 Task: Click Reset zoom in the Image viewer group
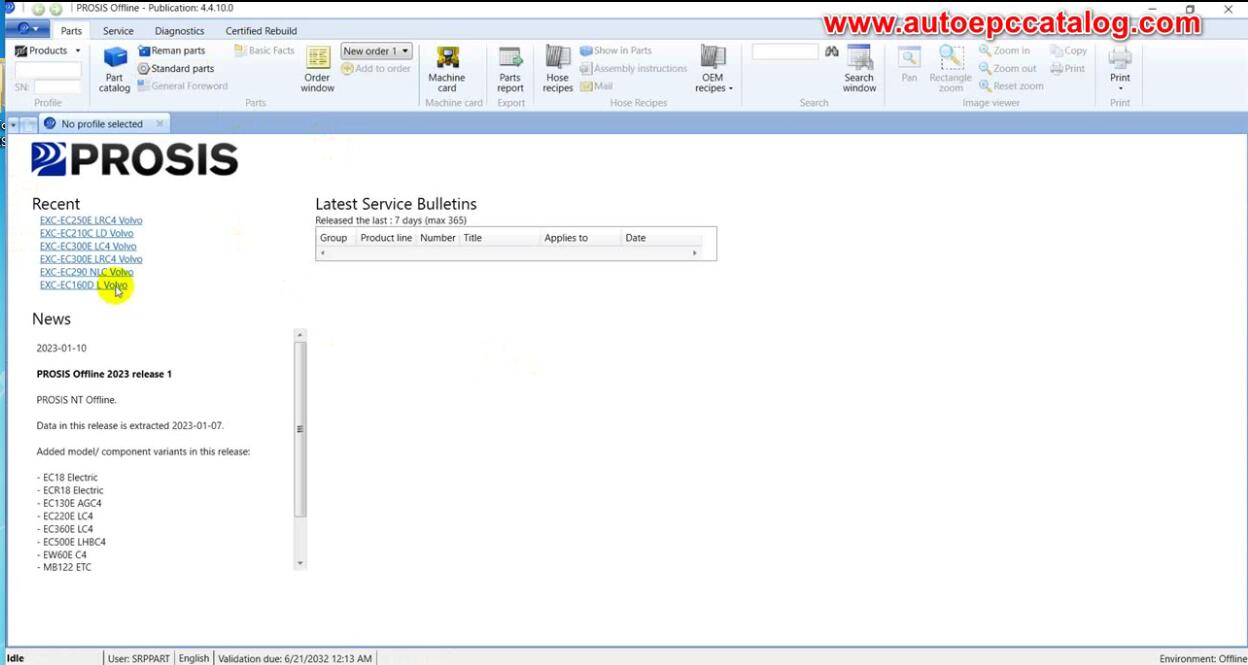point(1011,86)
